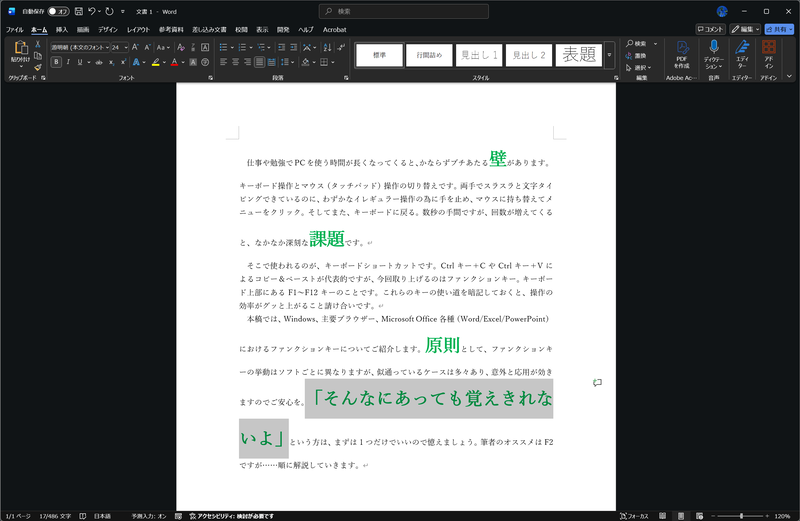Screen dimensions: 800x521
Task: Decrease font size with the smaller A
Action: [x=147, y=47]
